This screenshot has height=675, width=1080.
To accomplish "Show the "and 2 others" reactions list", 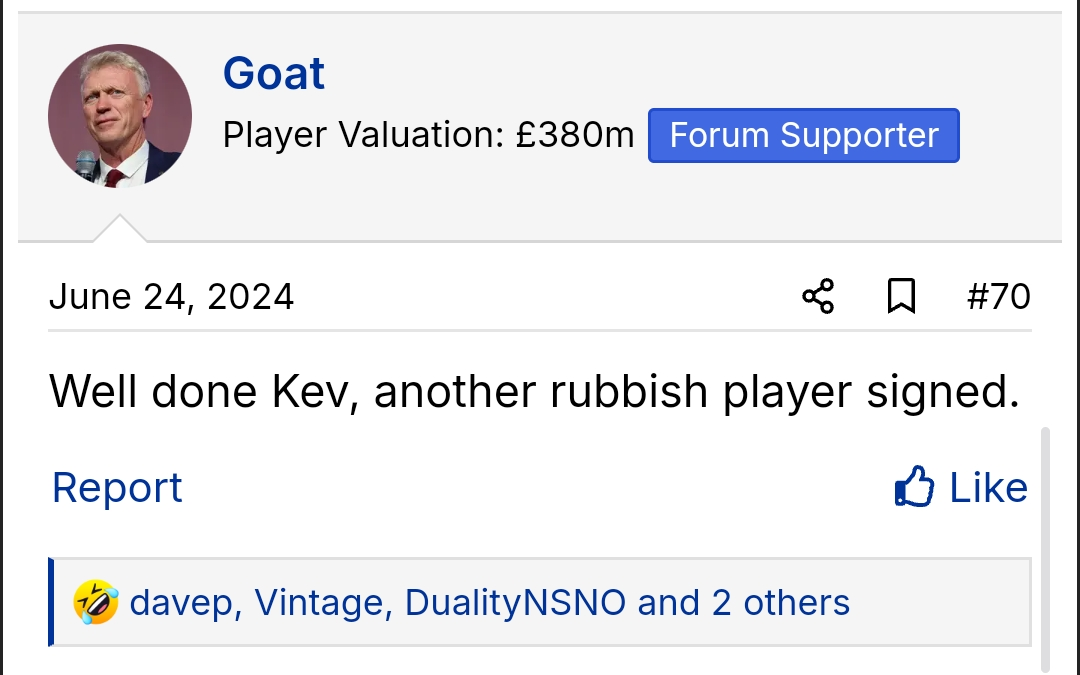I will [x=743, y=602].
